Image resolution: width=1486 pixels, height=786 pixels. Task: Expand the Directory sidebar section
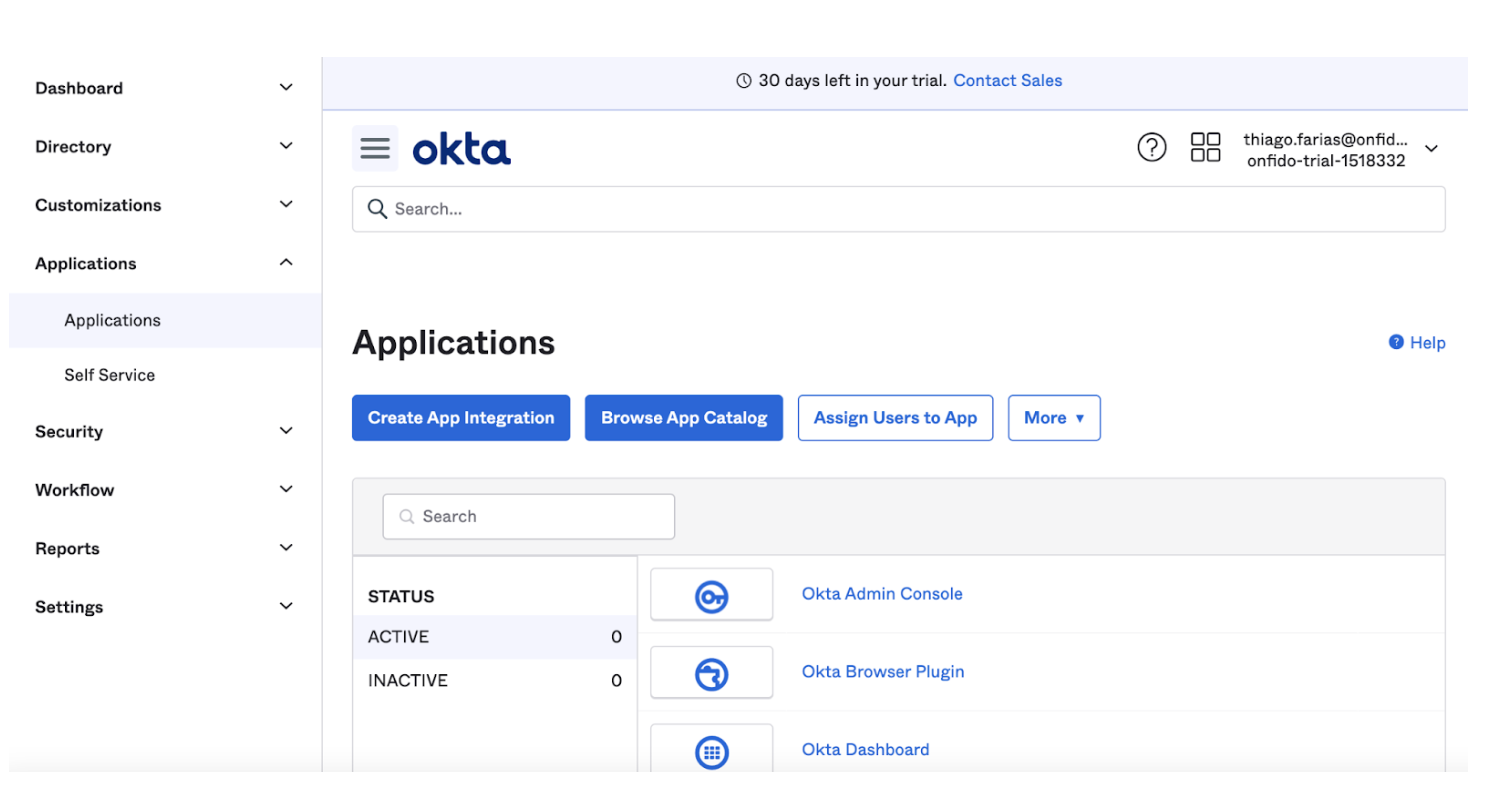tap(165, 146)
